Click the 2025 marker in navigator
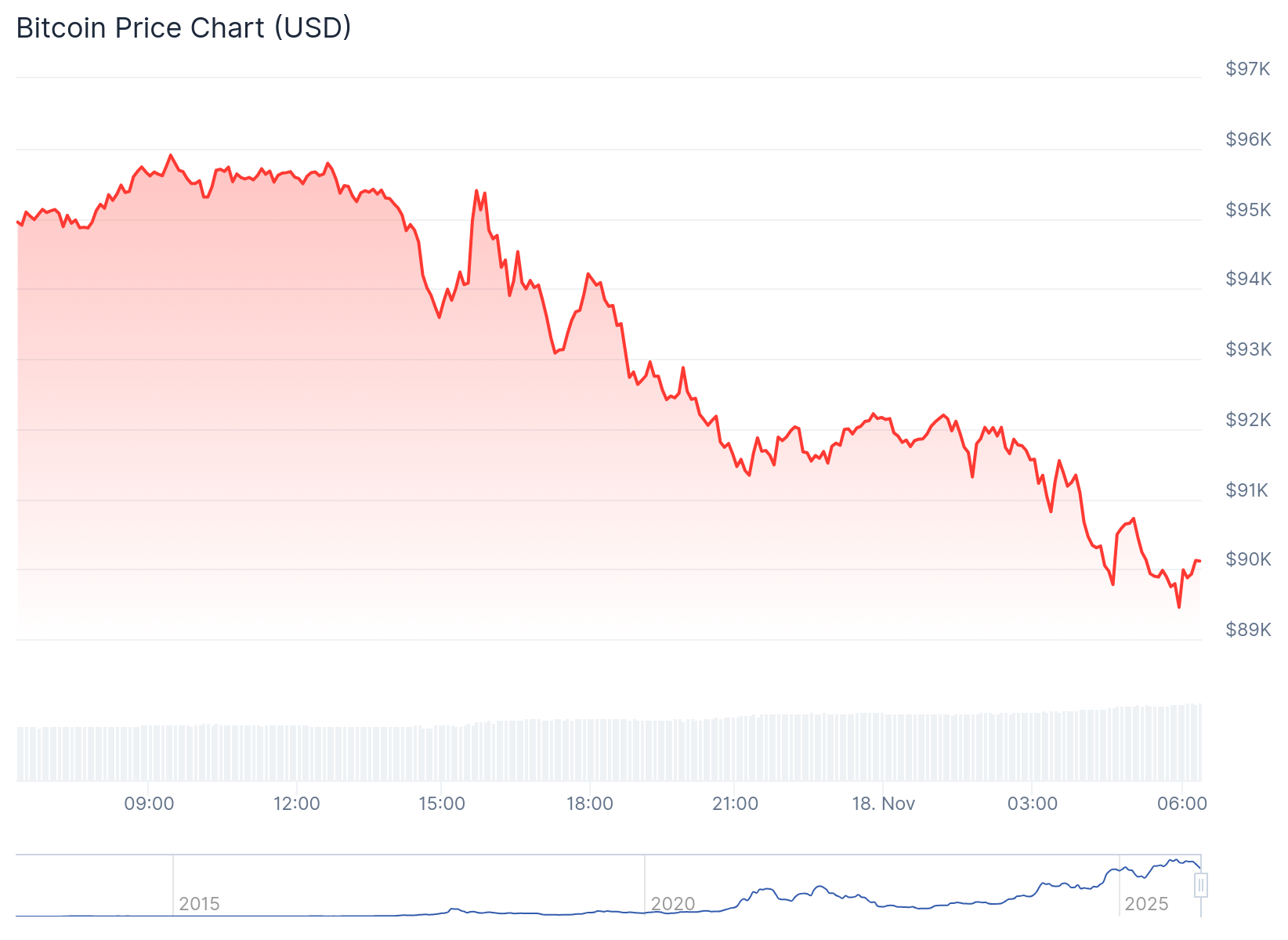This screenshot has height=940, width=1288. coord(1146,904)
